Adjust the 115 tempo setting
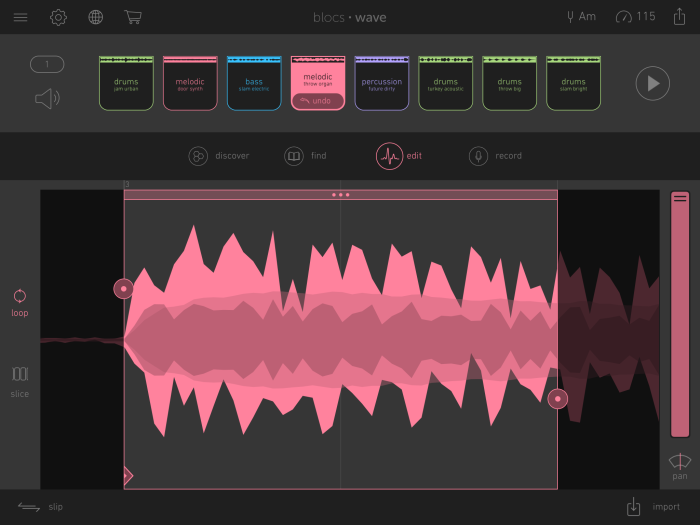 click(x=636, y=17)
